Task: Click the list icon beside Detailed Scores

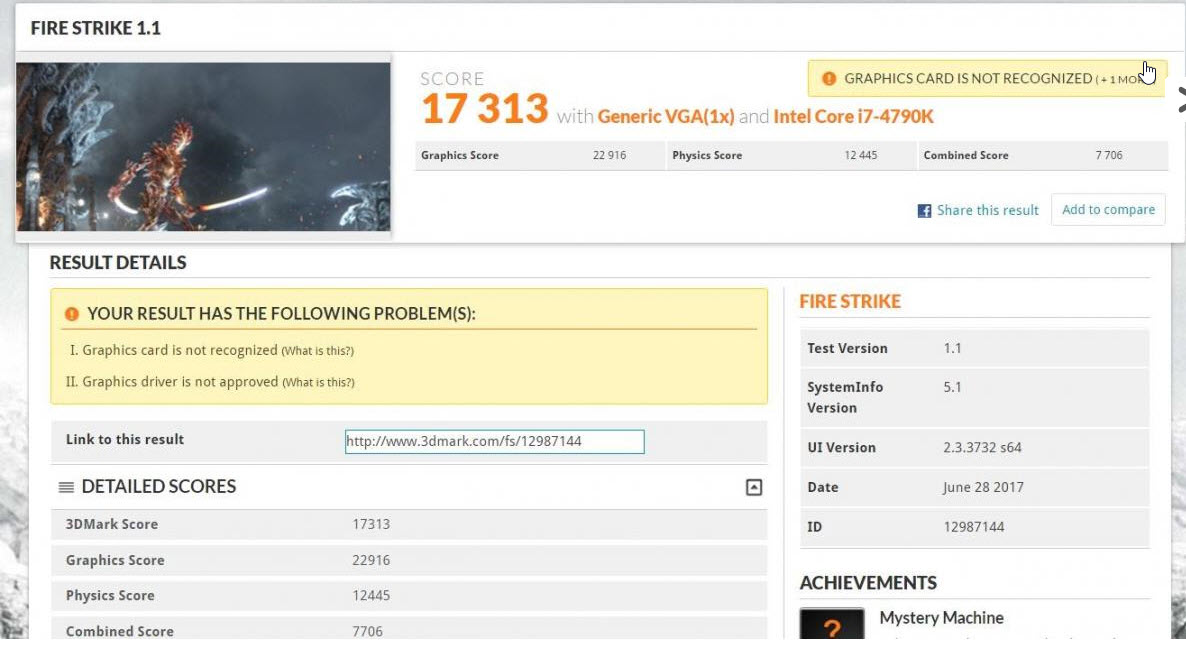Action: 67,488
